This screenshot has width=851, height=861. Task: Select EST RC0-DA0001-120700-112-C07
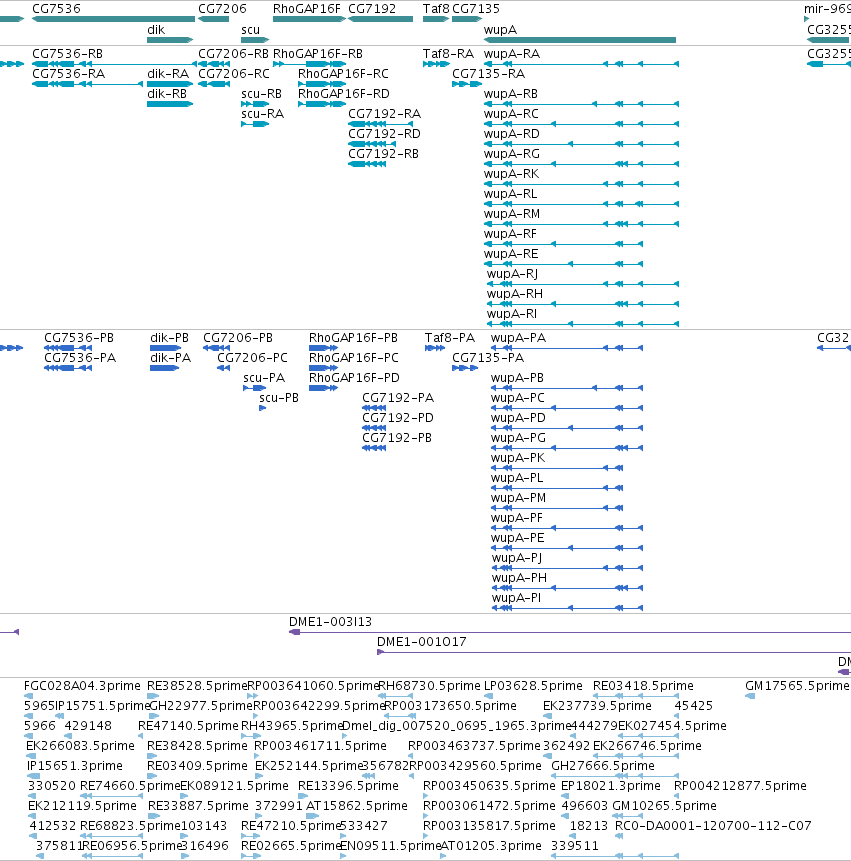click(x=713, y=826)
